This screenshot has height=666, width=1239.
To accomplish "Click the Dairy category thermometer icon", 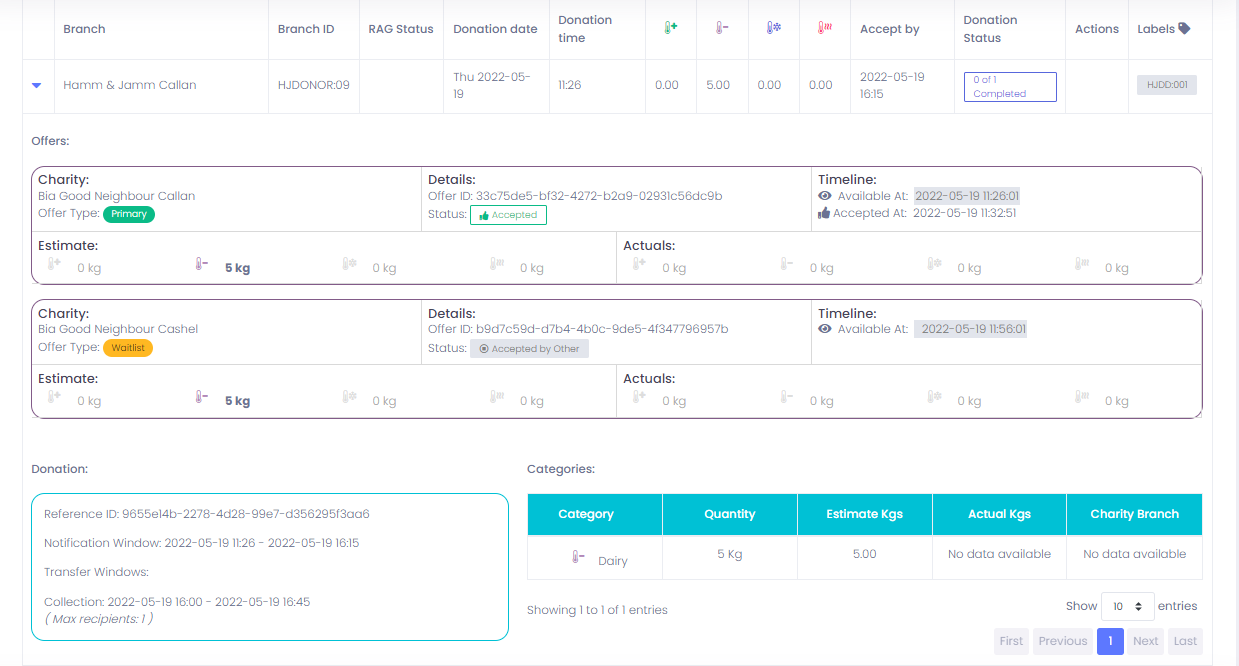I will [x=578, y=558].
